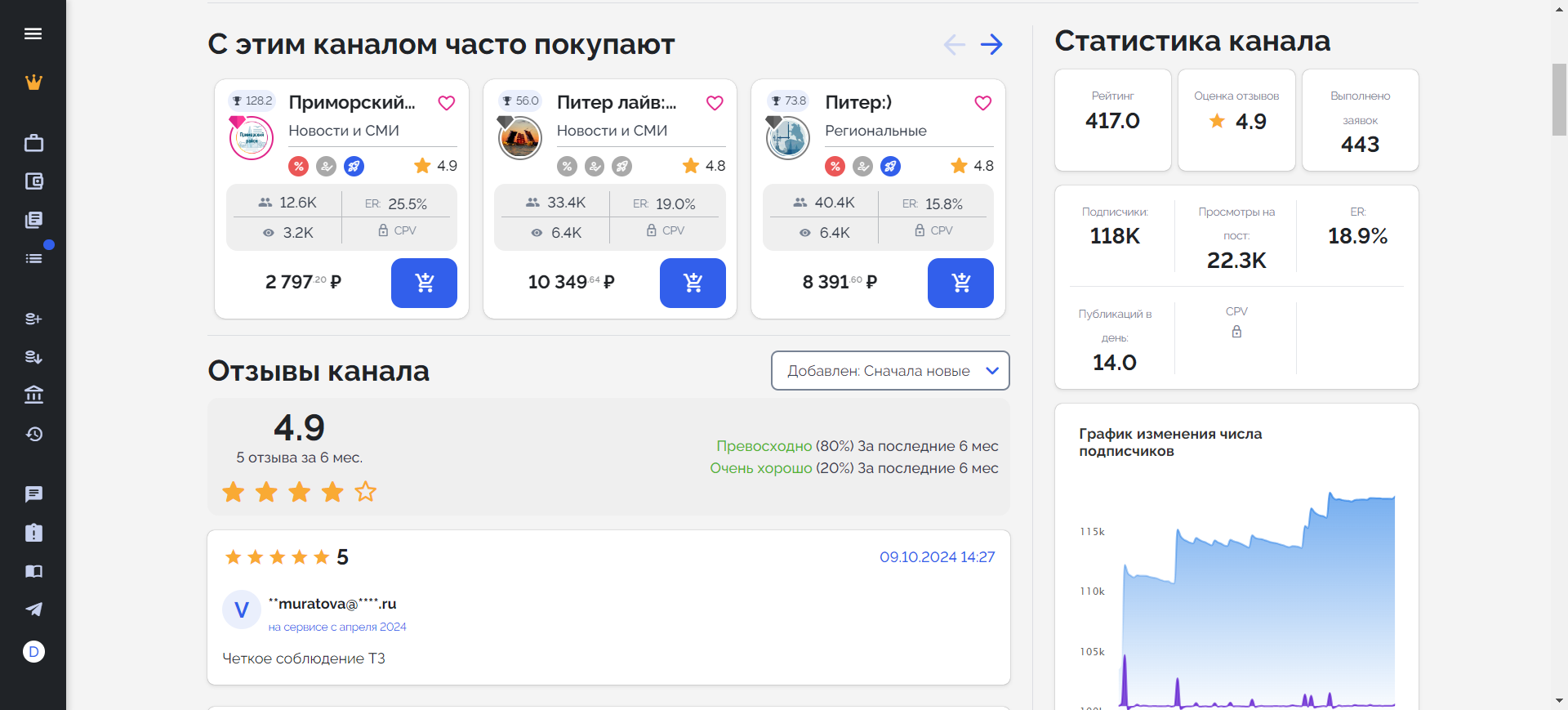Image resolution: width=1568 pixels, height=710 pixels.
Task: Click the review date 09.10.2024 14:27
Action: (937, 557)
